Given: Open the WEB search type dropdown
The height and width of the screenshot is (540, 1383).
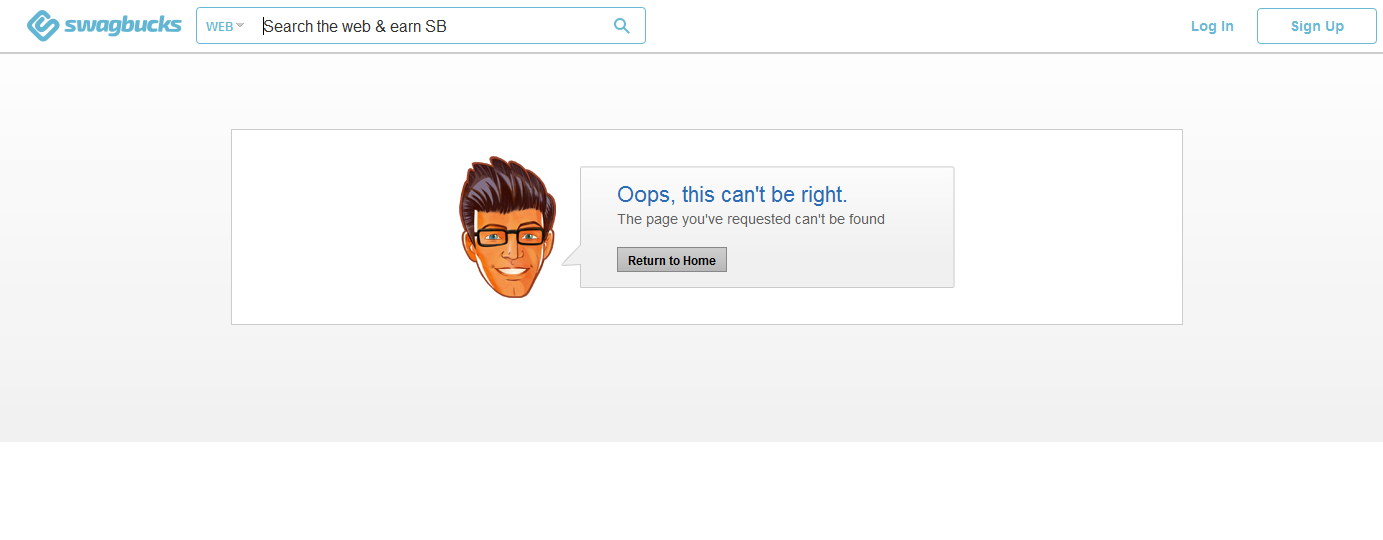Looking at the screenshot, I should pyautogui.click(x=225, y=26).
